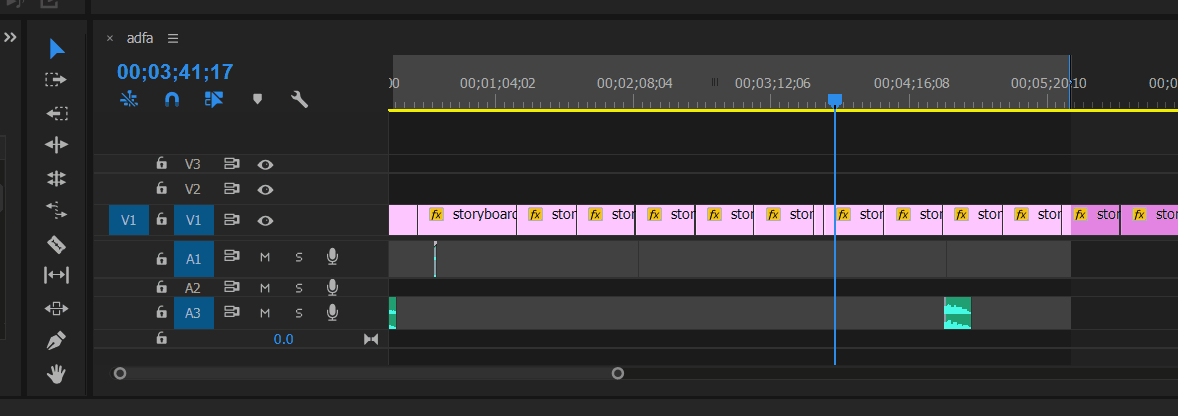Click the blue playhead marker on ruler
This screenshot has width=1178, height=416.
835,100
